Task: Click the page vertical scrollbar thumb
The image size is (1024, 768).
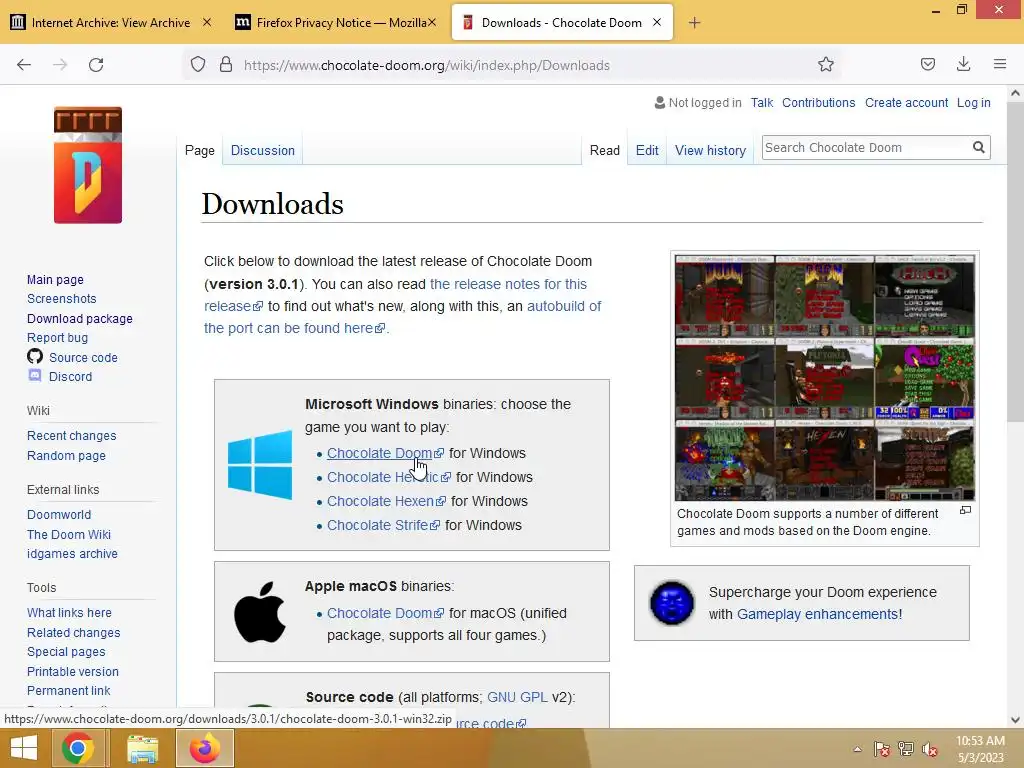Action: tap(1015, 261)
